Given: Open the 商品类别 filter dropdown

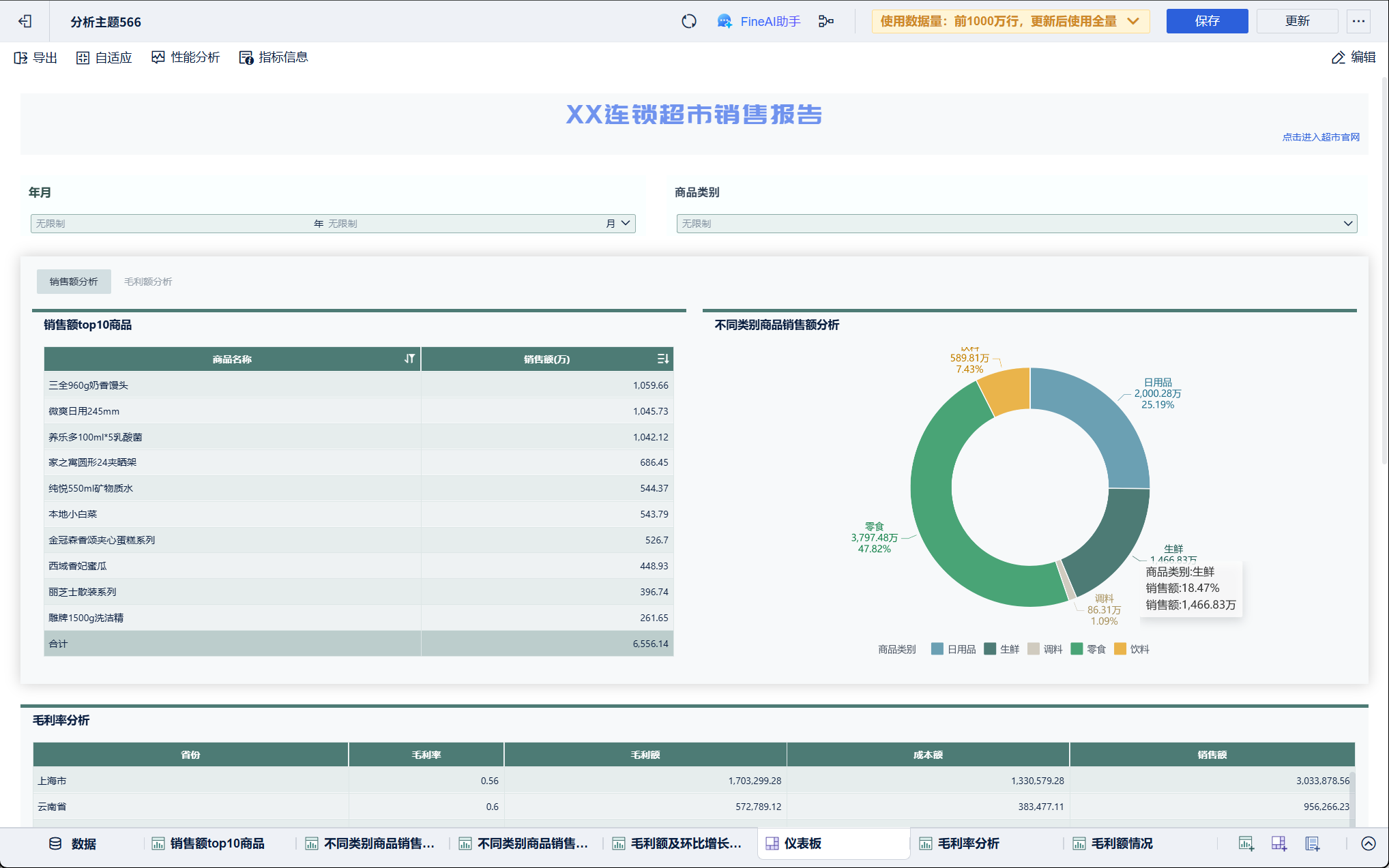Looking at the screenshot, I should (1347, 223).
